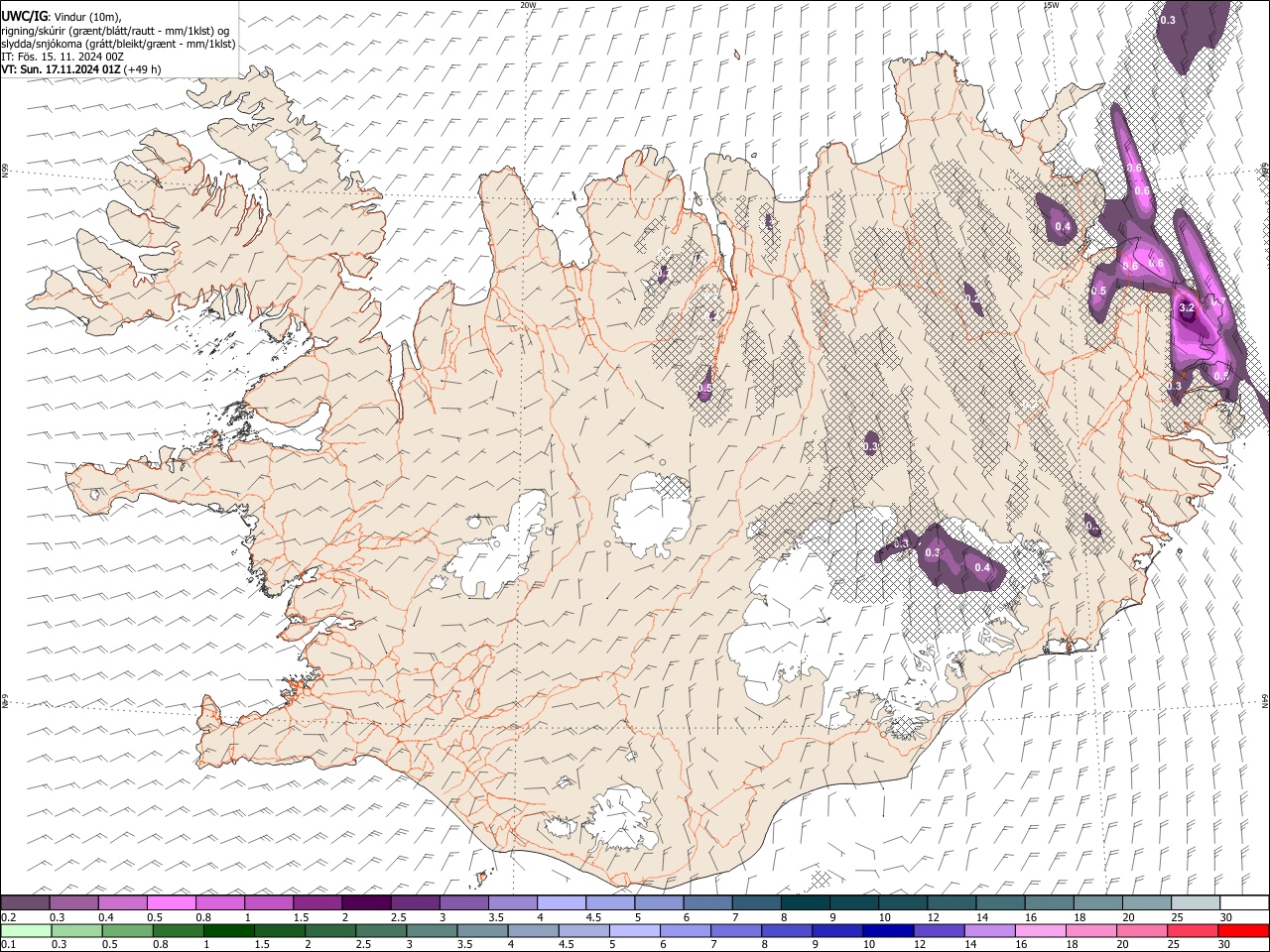Click the 0.1–0.3 pale green lower legend swatch
Image resolution: width=1270 pixels, height=952 pixels.
click(x=27, y=930)
